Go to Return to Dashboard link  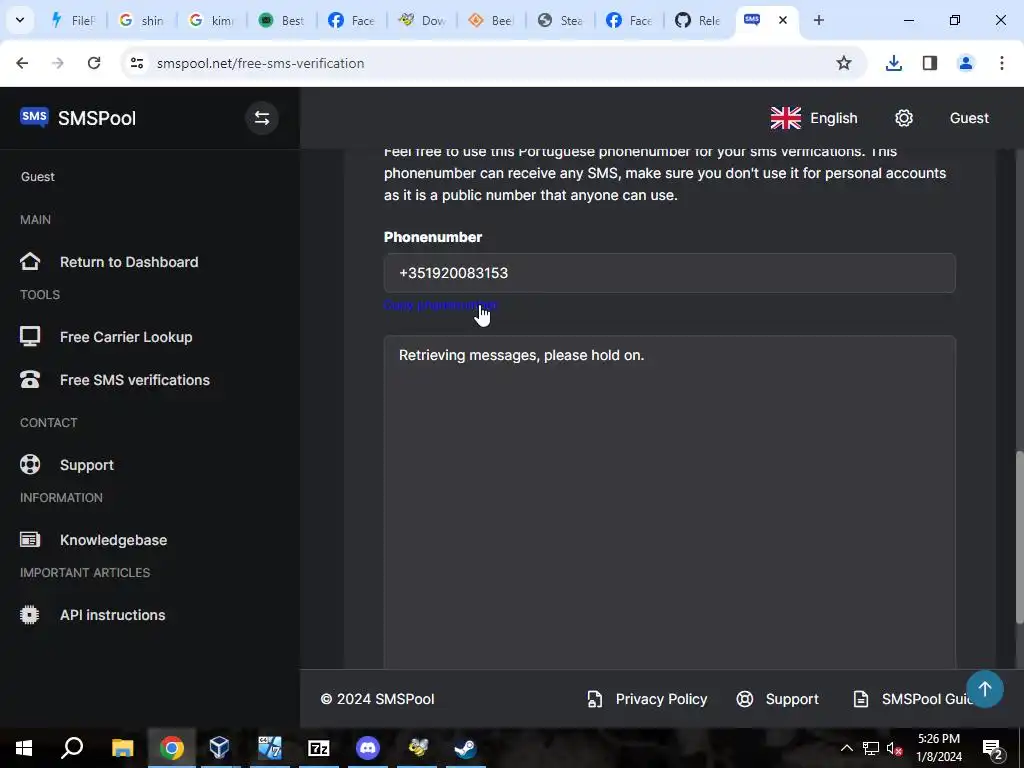pos(129,262)
